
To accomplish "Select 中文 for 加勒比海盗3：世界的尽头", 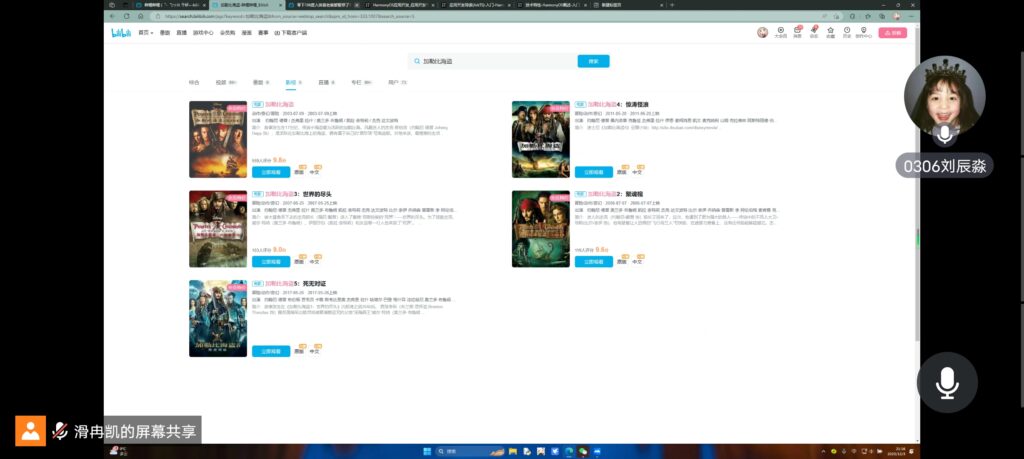I will coord(314,262).
